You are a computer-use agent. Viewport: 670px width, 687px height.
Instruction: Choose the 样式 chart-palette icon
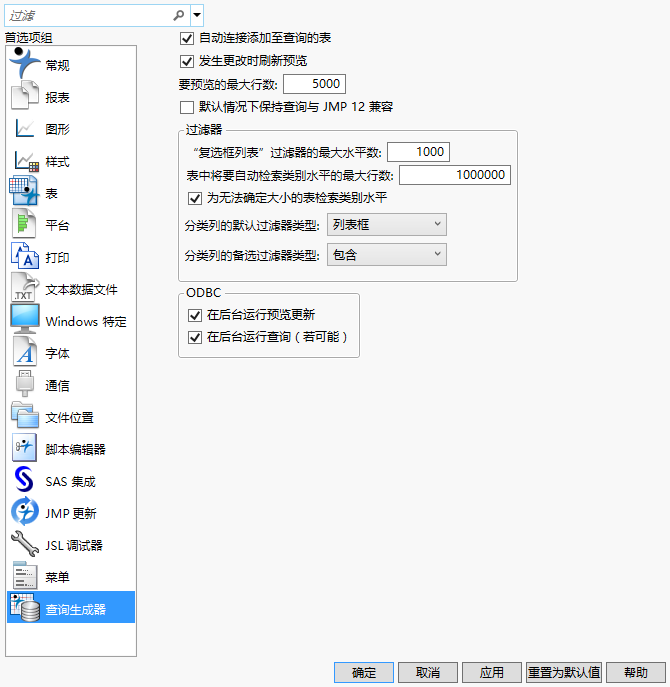26,161
